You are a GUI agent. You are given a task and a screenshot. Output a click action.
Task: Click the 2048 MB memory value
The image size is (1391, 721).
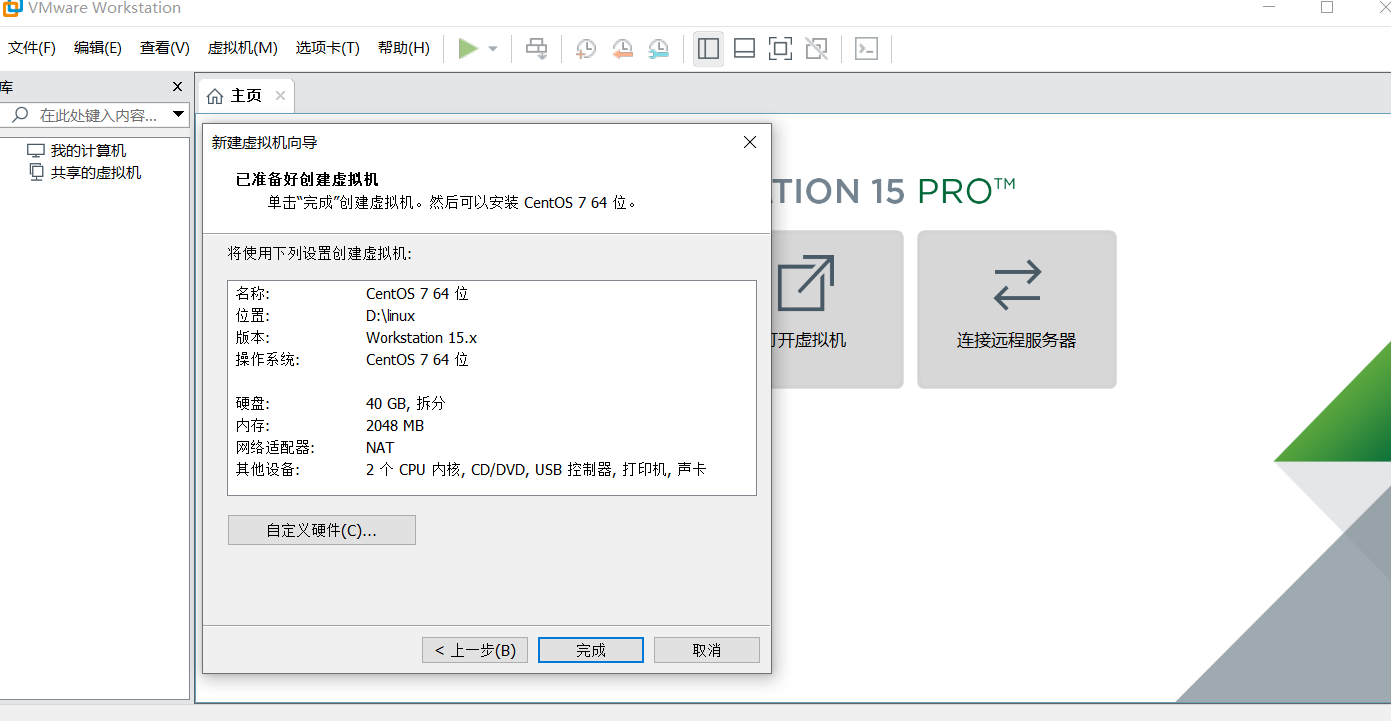pyautogui.click(x=395, y=426)
